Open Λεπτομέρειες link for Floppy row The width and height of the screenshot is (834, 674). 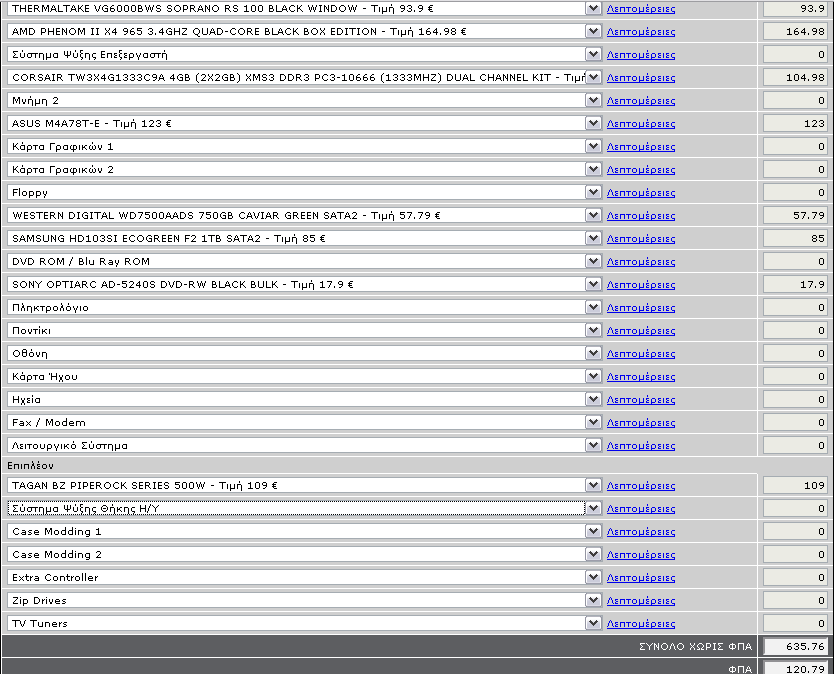(x=641, y=193)
